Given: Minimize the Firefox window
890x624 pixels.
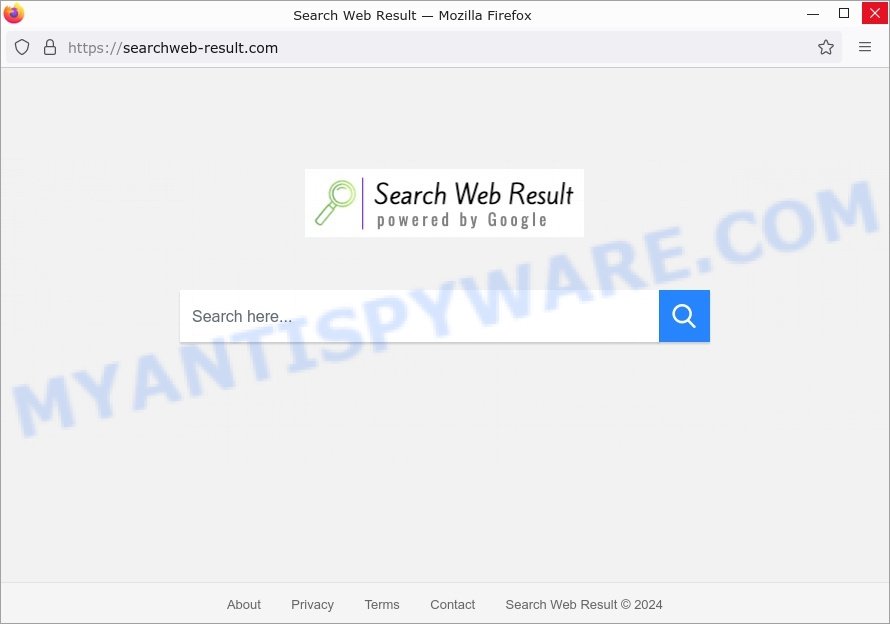Looking at the screenshot, I should (813, 14).
